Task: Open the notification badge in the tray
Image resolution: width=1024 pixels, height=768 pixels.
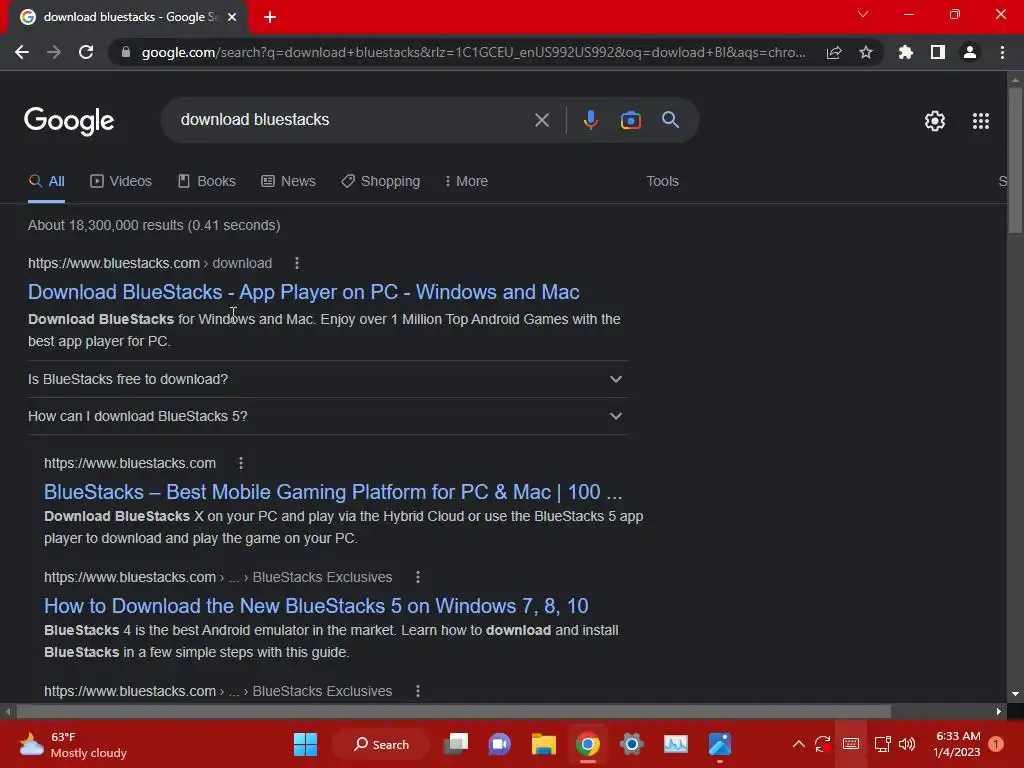Action: click(996, 744)
